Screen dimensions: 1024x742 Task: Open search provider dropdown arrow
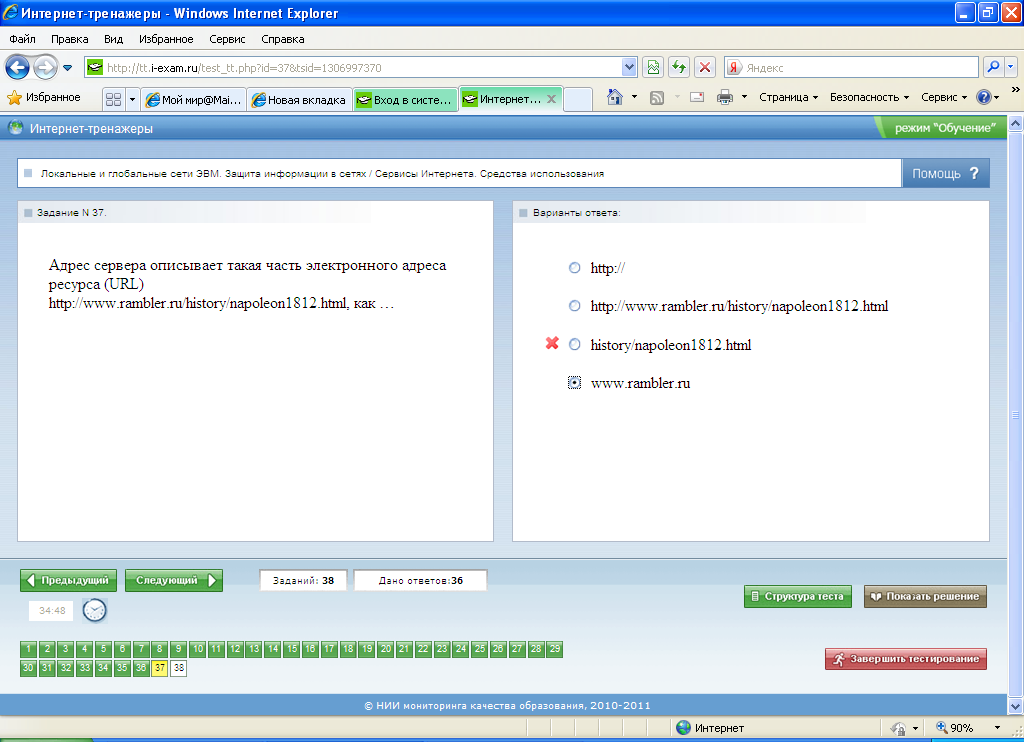[x=1011, y=67]
